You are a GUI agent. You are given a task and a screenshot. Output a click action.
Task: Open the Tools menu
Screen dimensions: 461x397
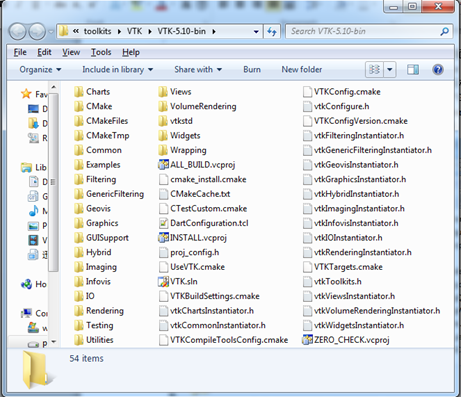(x=101, y=52)
